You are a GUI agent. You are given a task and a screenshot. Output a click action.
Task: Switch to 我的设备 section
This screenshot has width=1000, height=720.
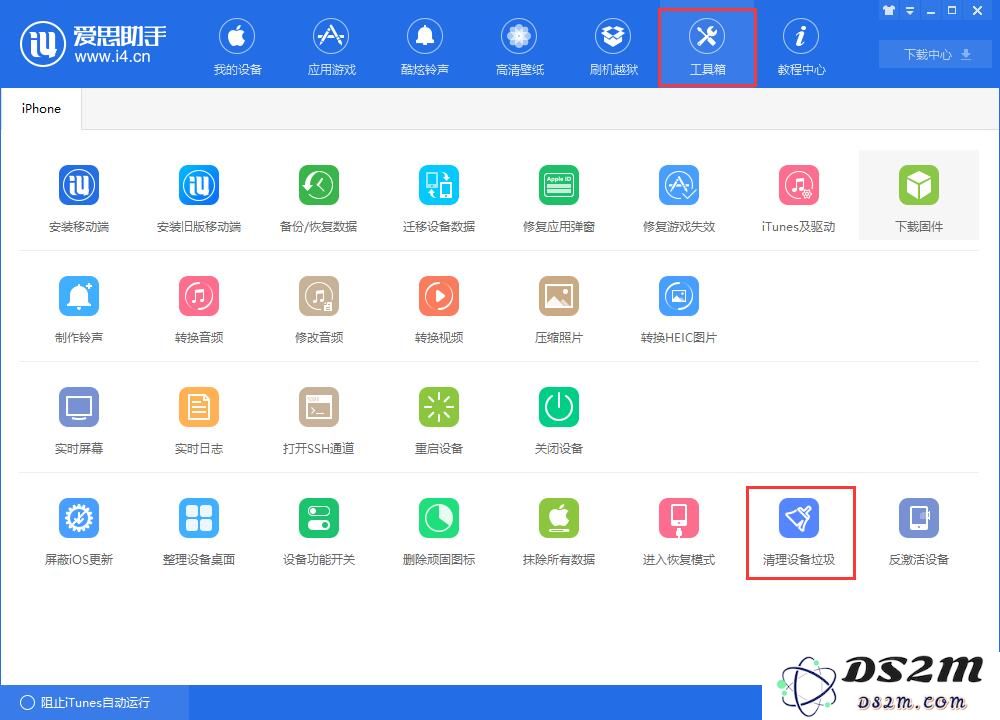[237, 47]
